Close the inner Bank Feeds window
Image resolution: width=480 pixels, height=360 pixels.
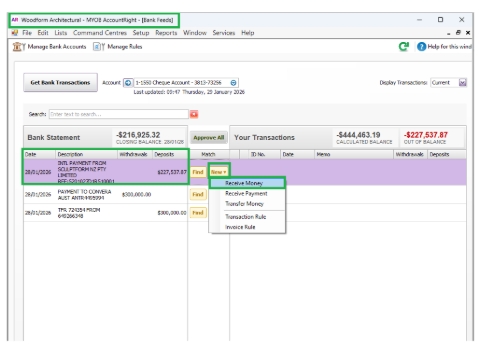(468, 33)
